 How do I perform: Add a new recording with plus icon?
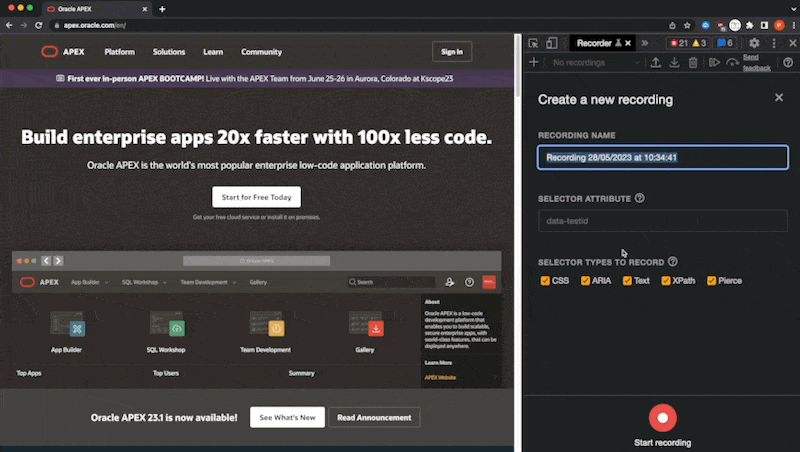click(x=534, y=62)
